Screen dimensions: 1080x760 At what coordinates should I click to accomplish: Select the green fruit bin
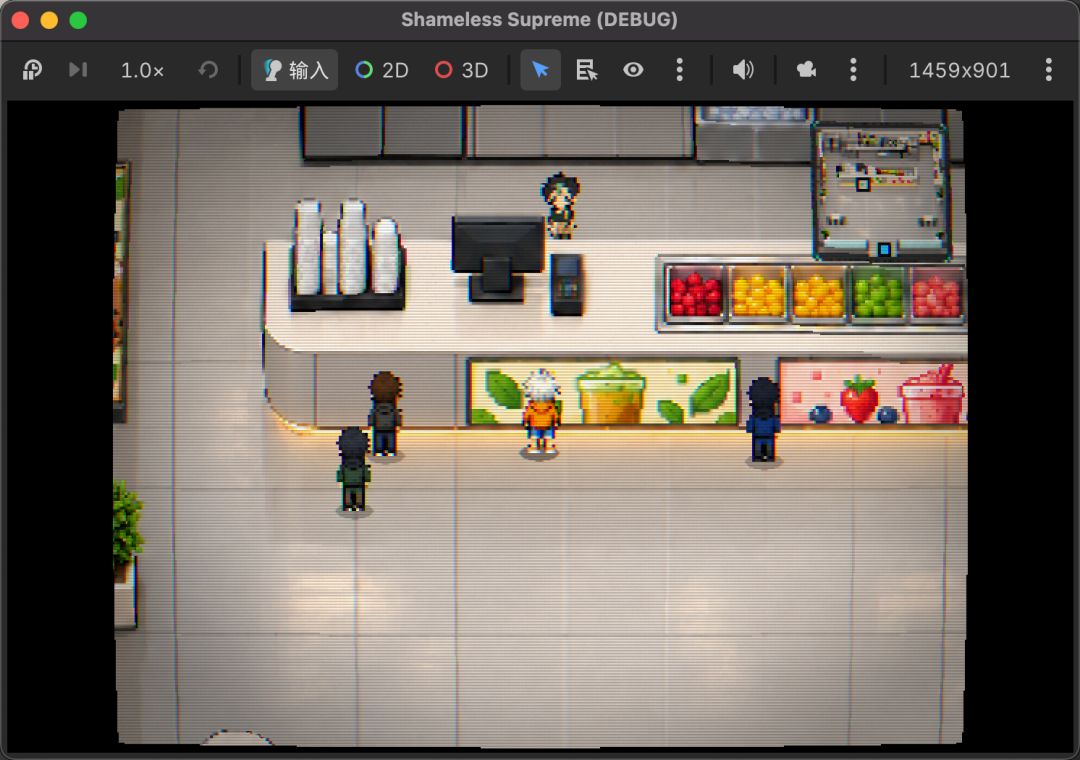[x=878, y=293]
